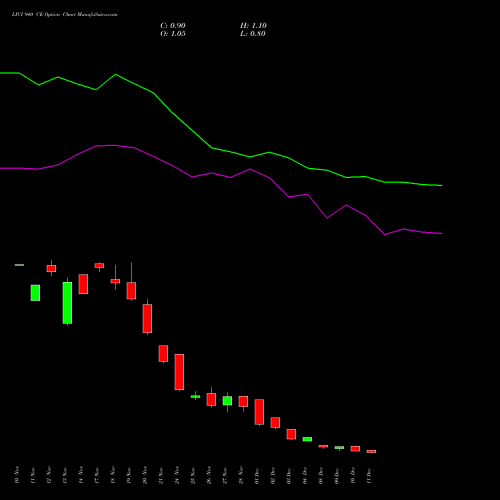Click the red 19 Nov candle body

pyautogui.click(x=131, y=291)
